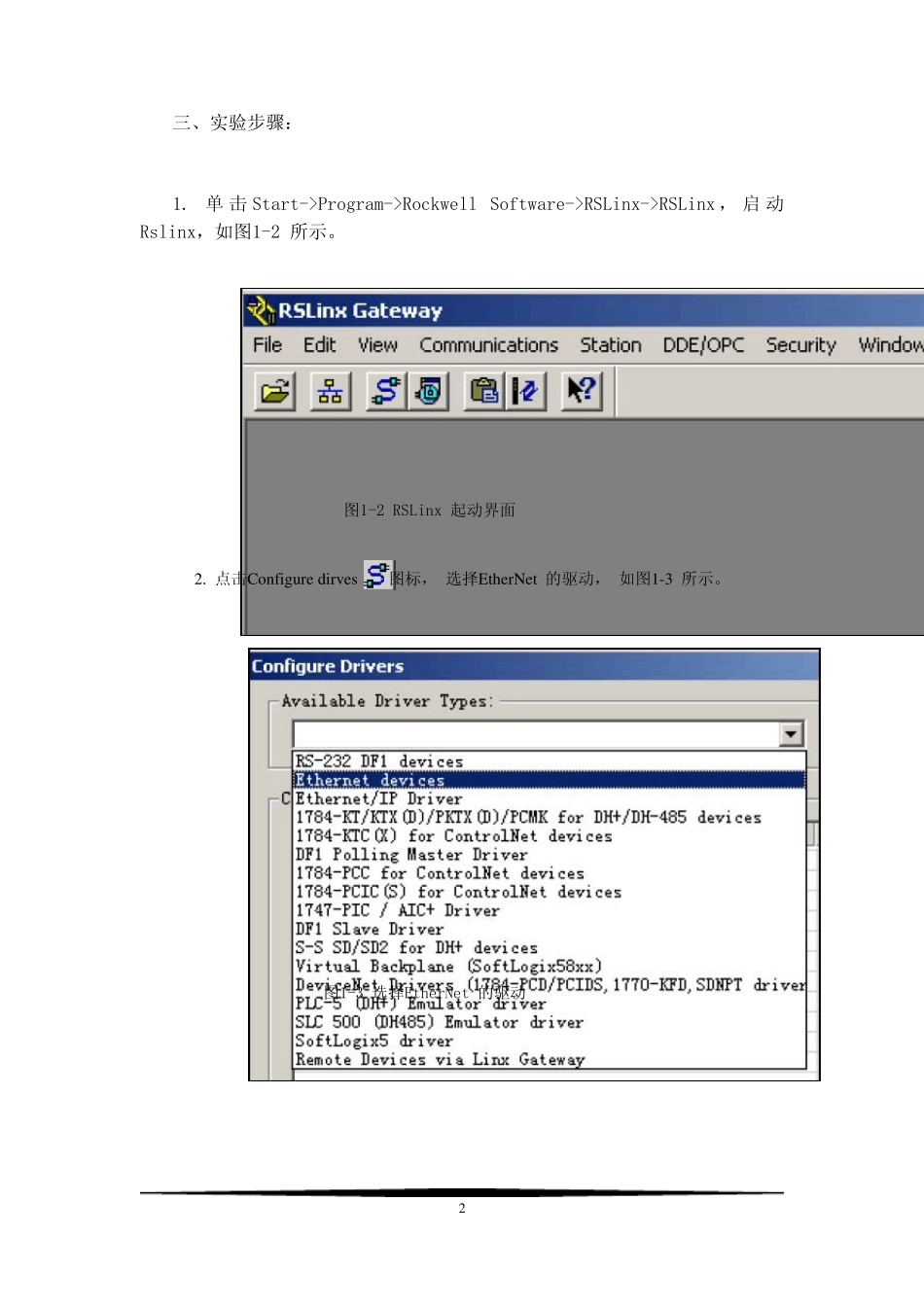Open RSWho network browser icon
Viewport: 924px width, 1307px height.
pos(331,392)
